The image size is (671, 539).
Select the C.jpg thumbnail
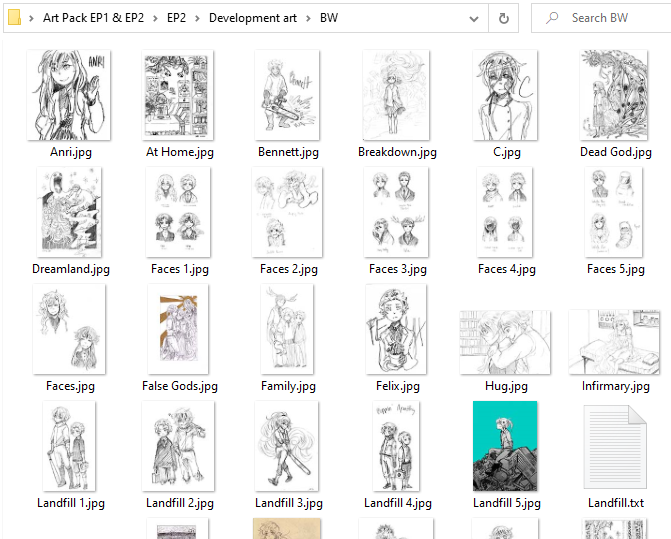pos(505,95)
